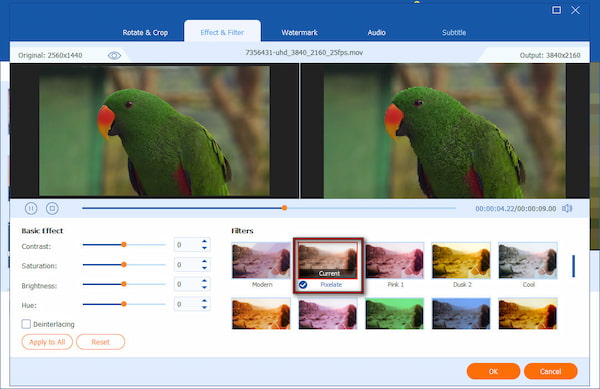600x389 pixels.
Task: Select the Modern filter thumbnail
Action: click(x=261, y=260)
